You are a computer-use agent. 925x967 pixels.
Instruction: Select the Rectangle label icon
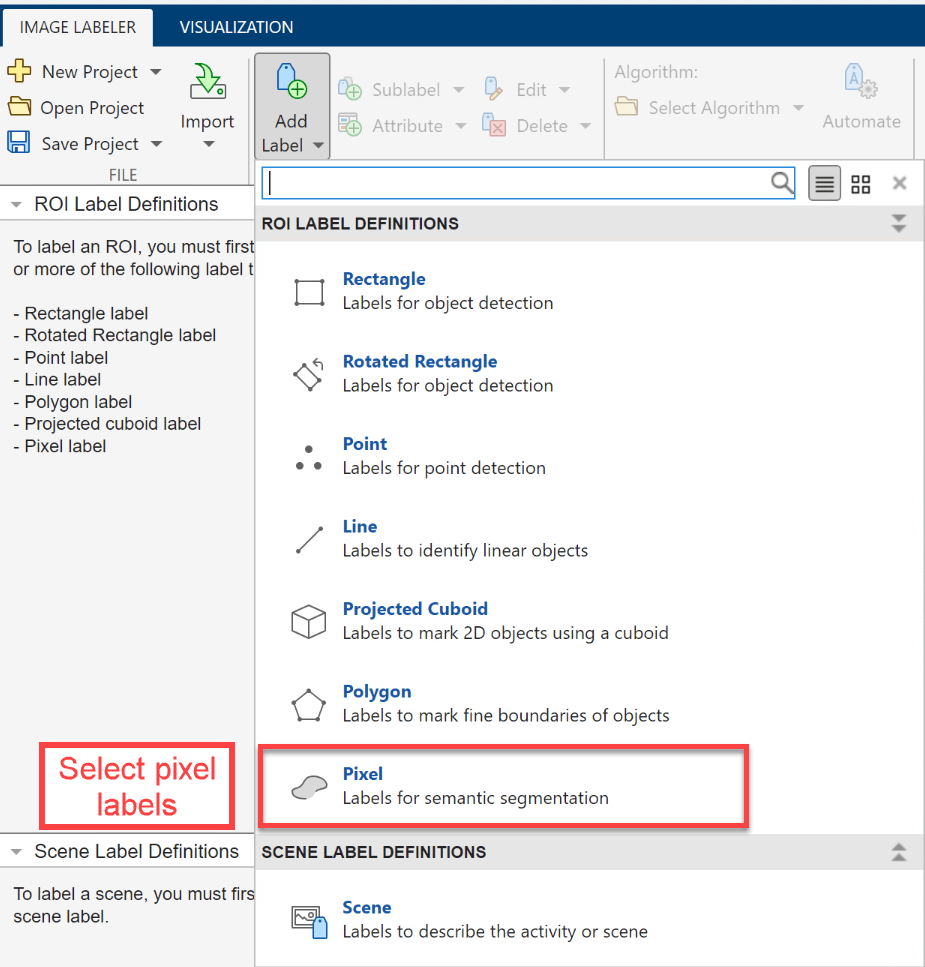308,291
